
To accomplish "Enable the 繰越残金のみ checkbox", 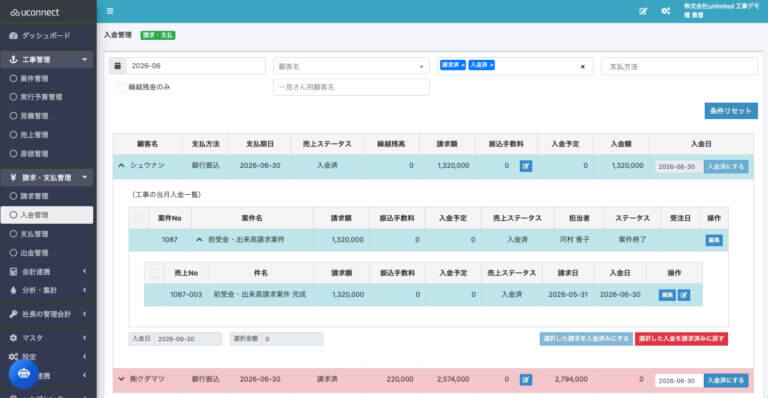I will point(121,87).
